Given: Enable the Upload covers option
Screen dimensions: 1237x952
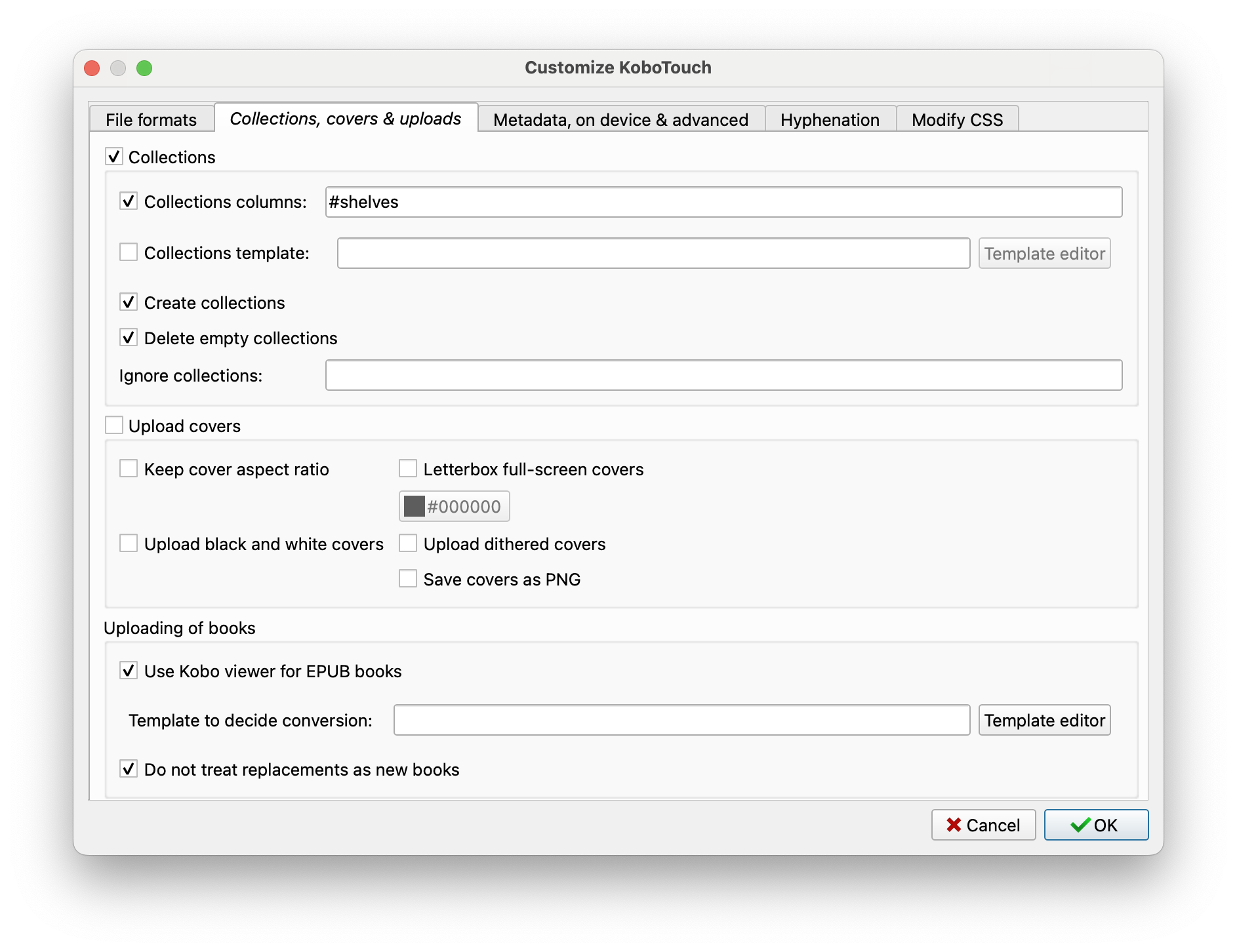Looking at the screenshot, I should pyautogui.click(x=114, y=426).
